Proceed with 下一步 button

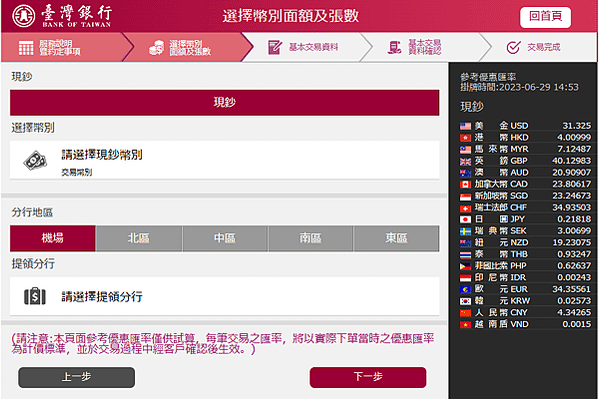368,377
